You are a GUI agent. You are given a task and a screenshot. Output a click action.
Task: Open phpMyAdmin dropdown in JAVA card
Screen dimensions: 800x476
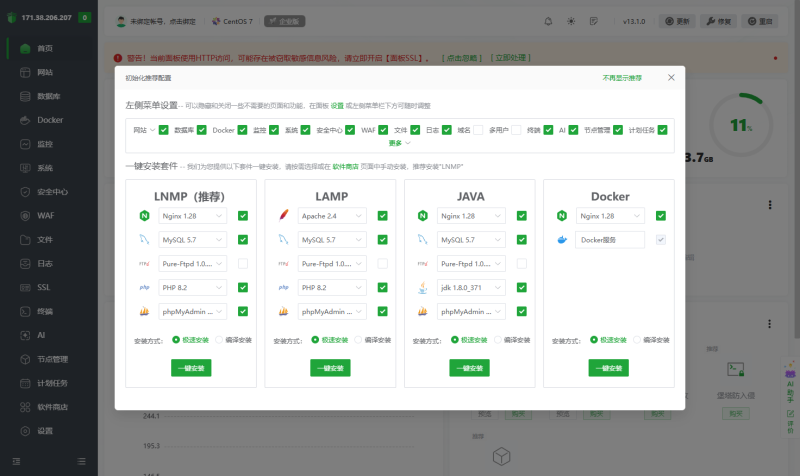tap(471, 311)
